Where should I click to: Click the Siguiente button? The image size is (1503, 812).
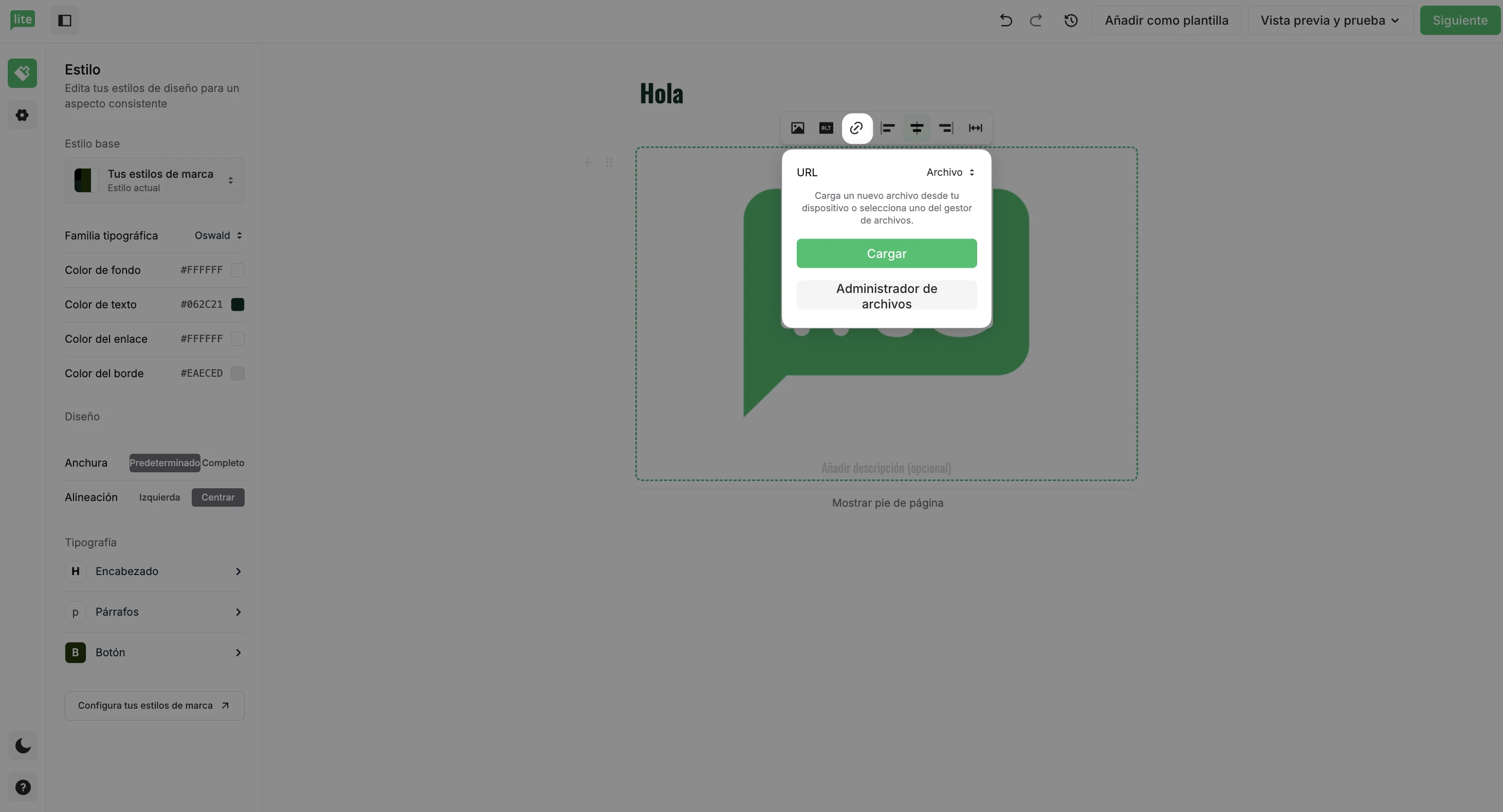(x=1460, y=21)
